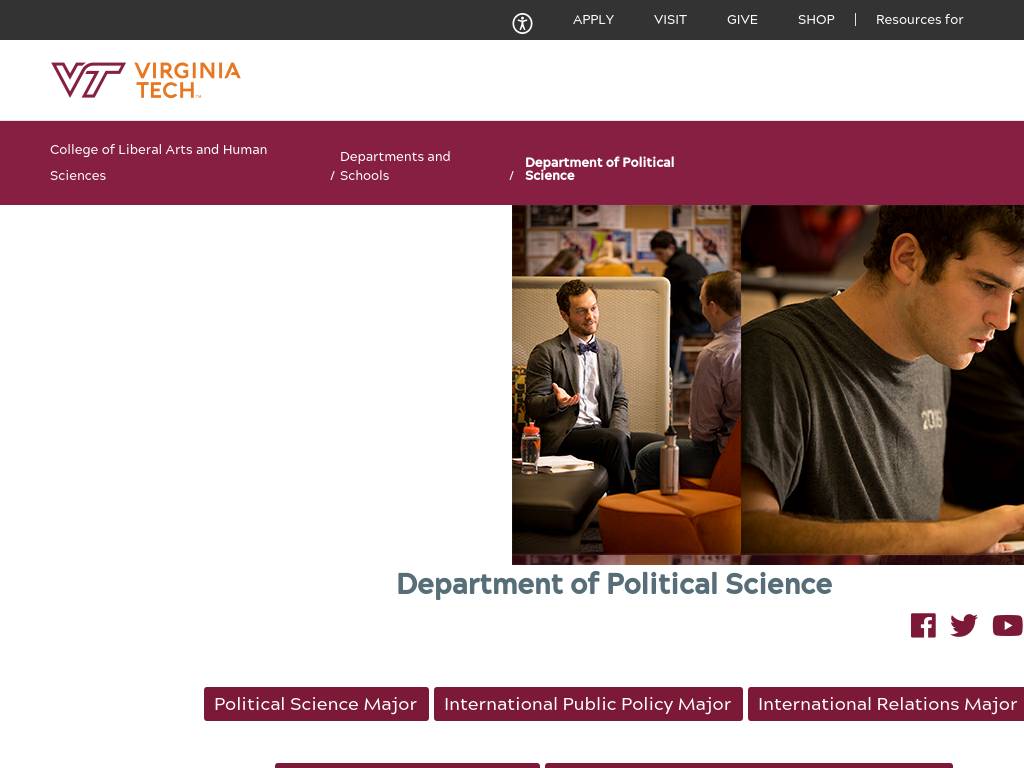The height and width of the screenshot is (768, 1024).
Task: Click the Political Science Major button
Action: coord(315,704)
